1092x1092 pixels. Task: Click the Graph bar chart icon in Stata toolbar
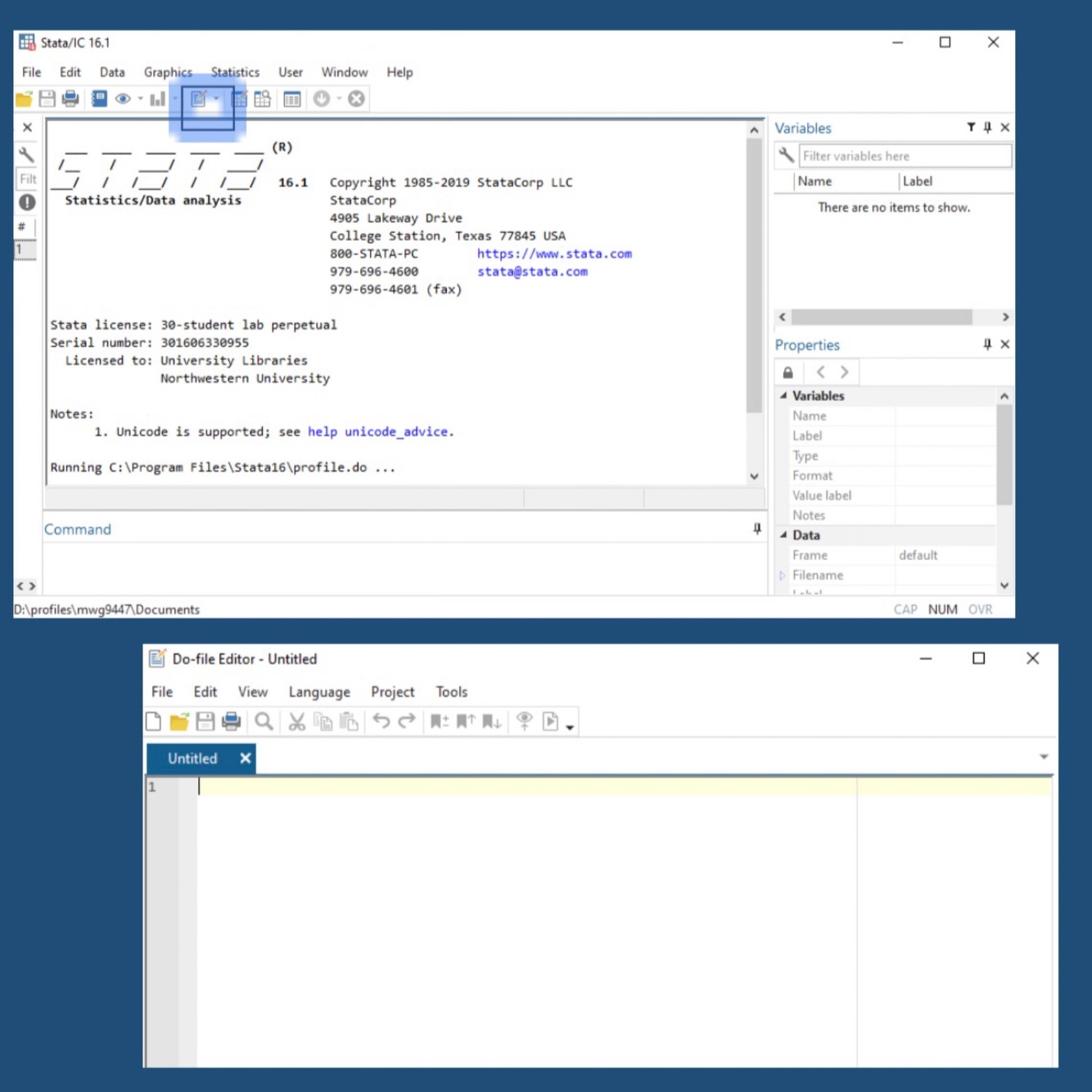[157, 99]
